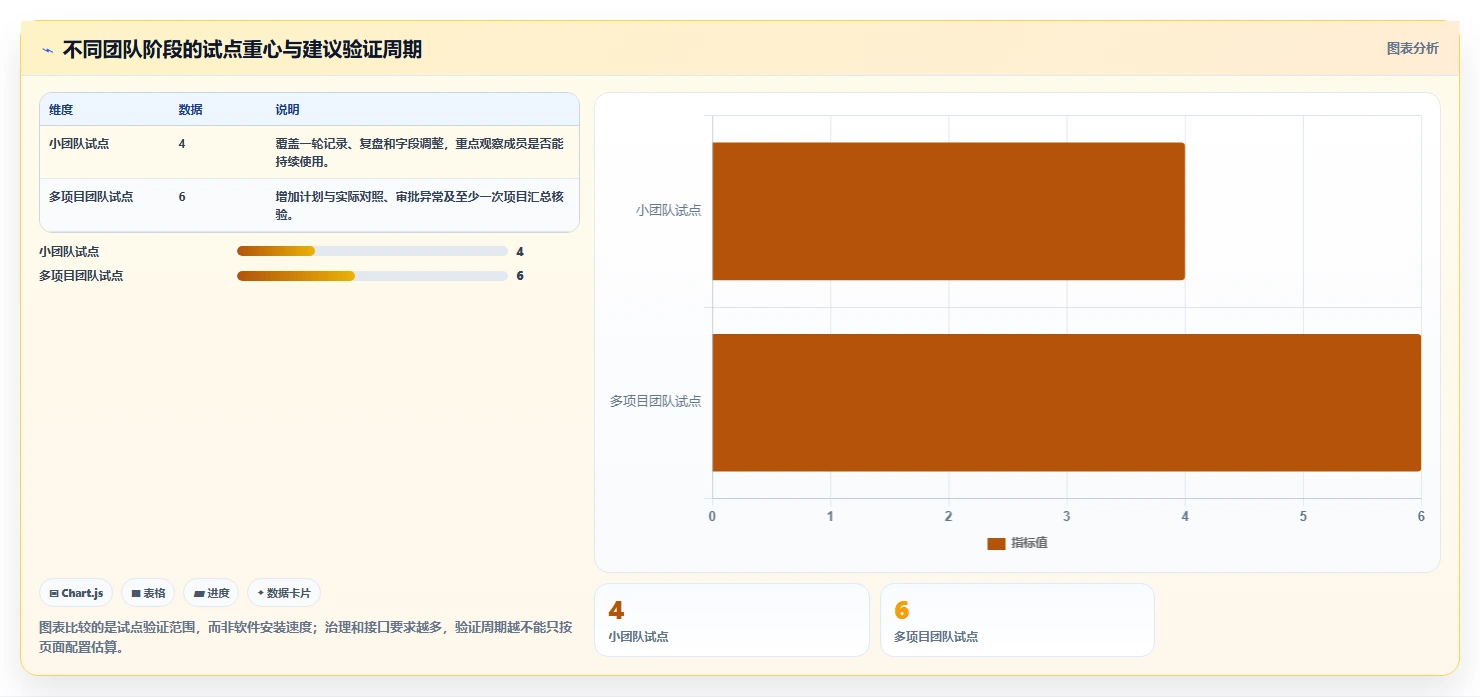The image size is (1480, 697).
Task: Click the 多项目团队试点 data card showing 6
Action: (x=1017, y=620)
